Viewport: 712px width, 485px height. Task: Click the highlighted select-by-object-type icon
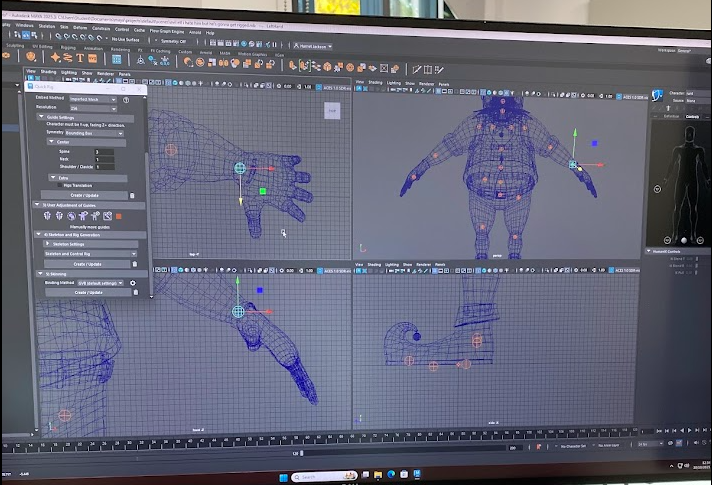point(26,35)
